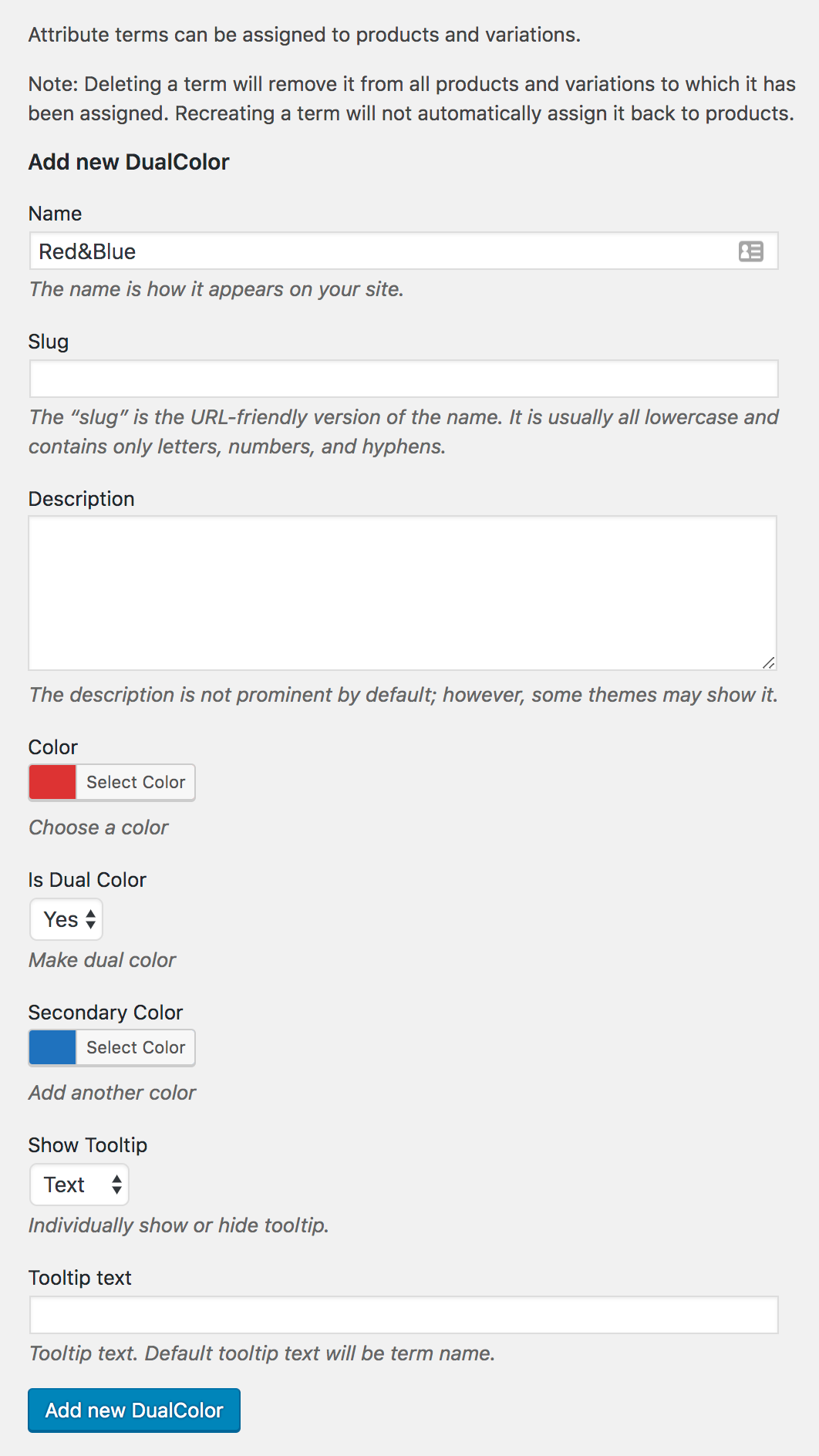This screenshot has width=819, height=1456.
Task: Click the Add new DualColor heading
Action: click(129, 162)
